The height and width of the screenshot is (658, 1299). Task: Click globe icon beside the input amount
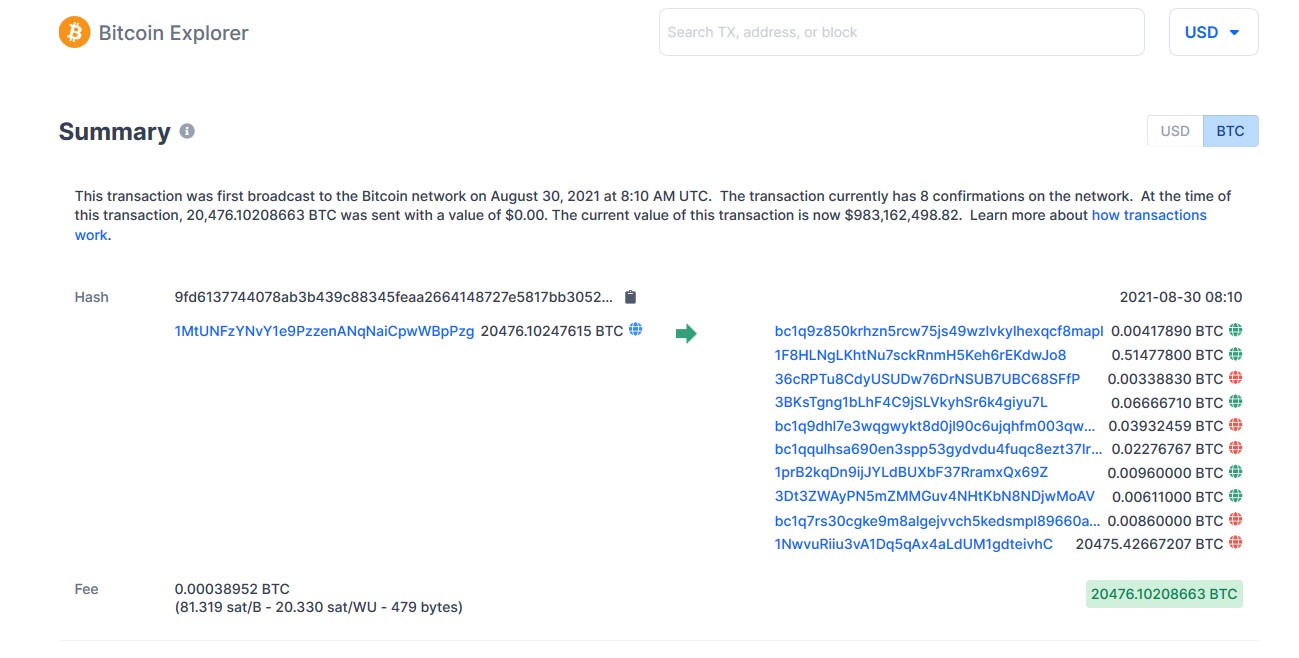[635, 330]
